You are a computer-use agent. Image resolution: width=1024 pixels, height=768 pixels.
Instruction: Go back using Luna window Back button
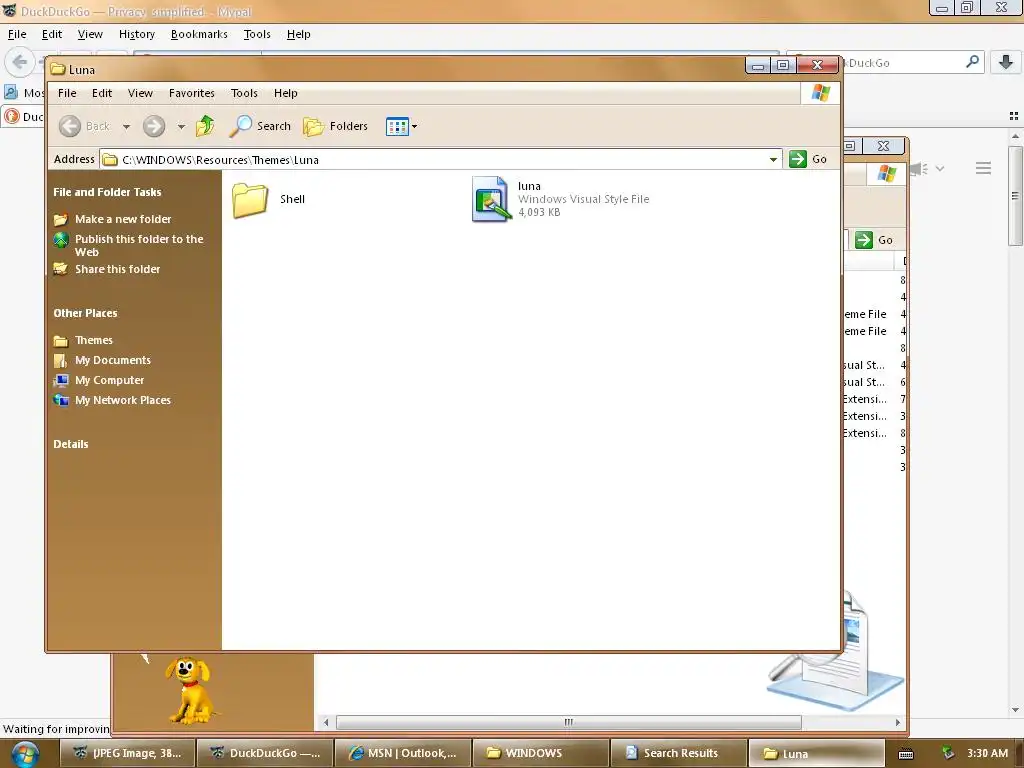(84, 126)
